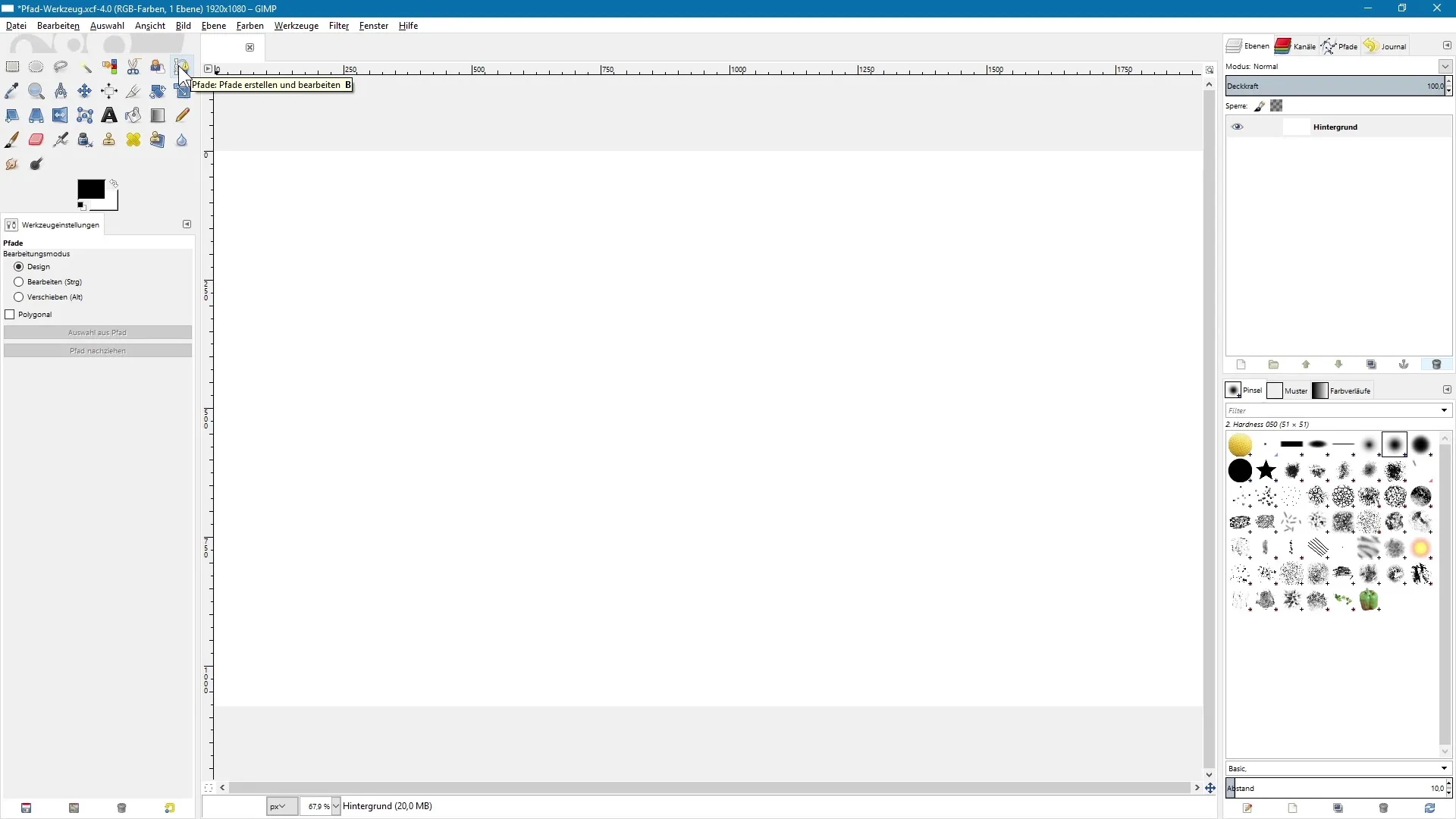Select the Eraser tool
The image size is (1456, 819).
pyautogui.click(x=36, y=140)
